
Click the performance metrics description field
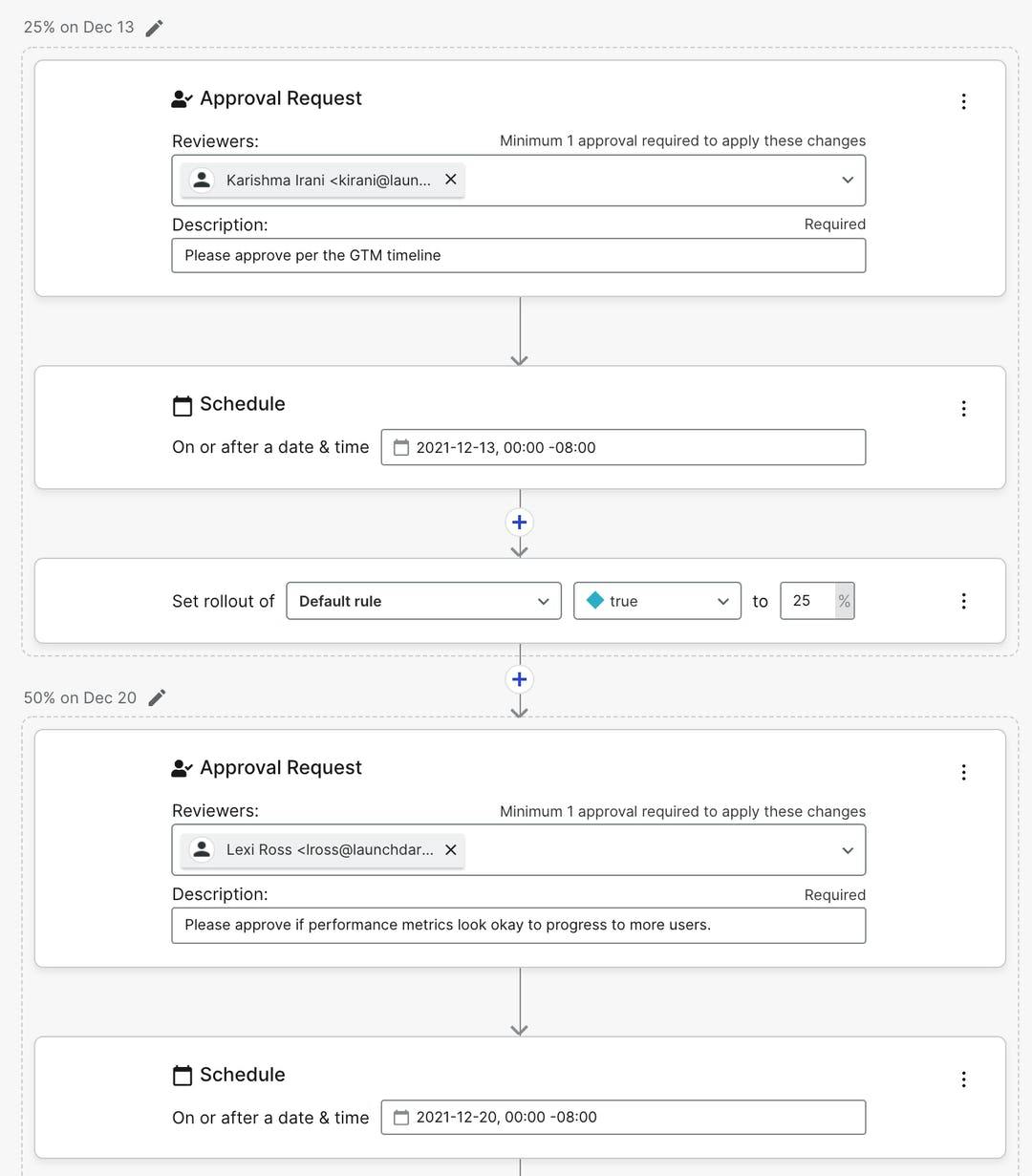518,925
